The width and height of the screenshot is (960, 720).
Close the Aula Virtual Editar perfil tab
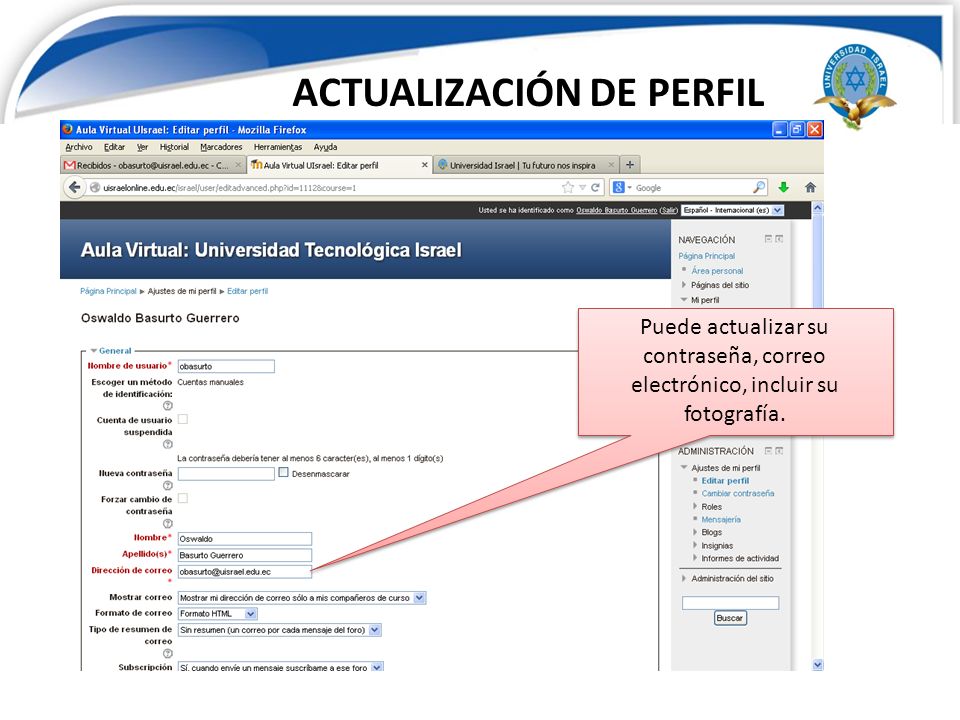click(x=424, y=165)
